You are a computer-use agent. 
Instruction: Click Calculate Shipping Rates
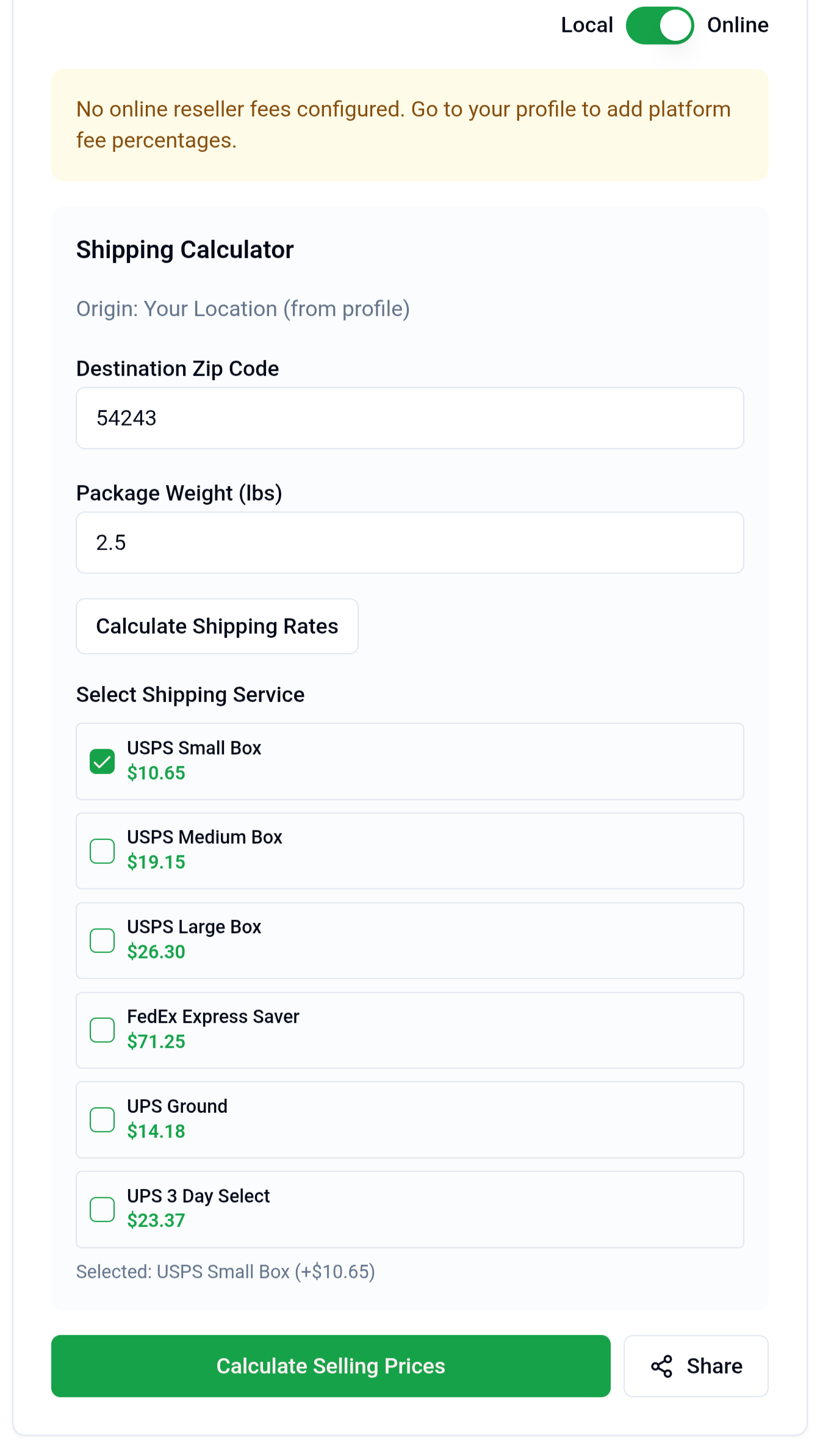[x=217, y=626]
